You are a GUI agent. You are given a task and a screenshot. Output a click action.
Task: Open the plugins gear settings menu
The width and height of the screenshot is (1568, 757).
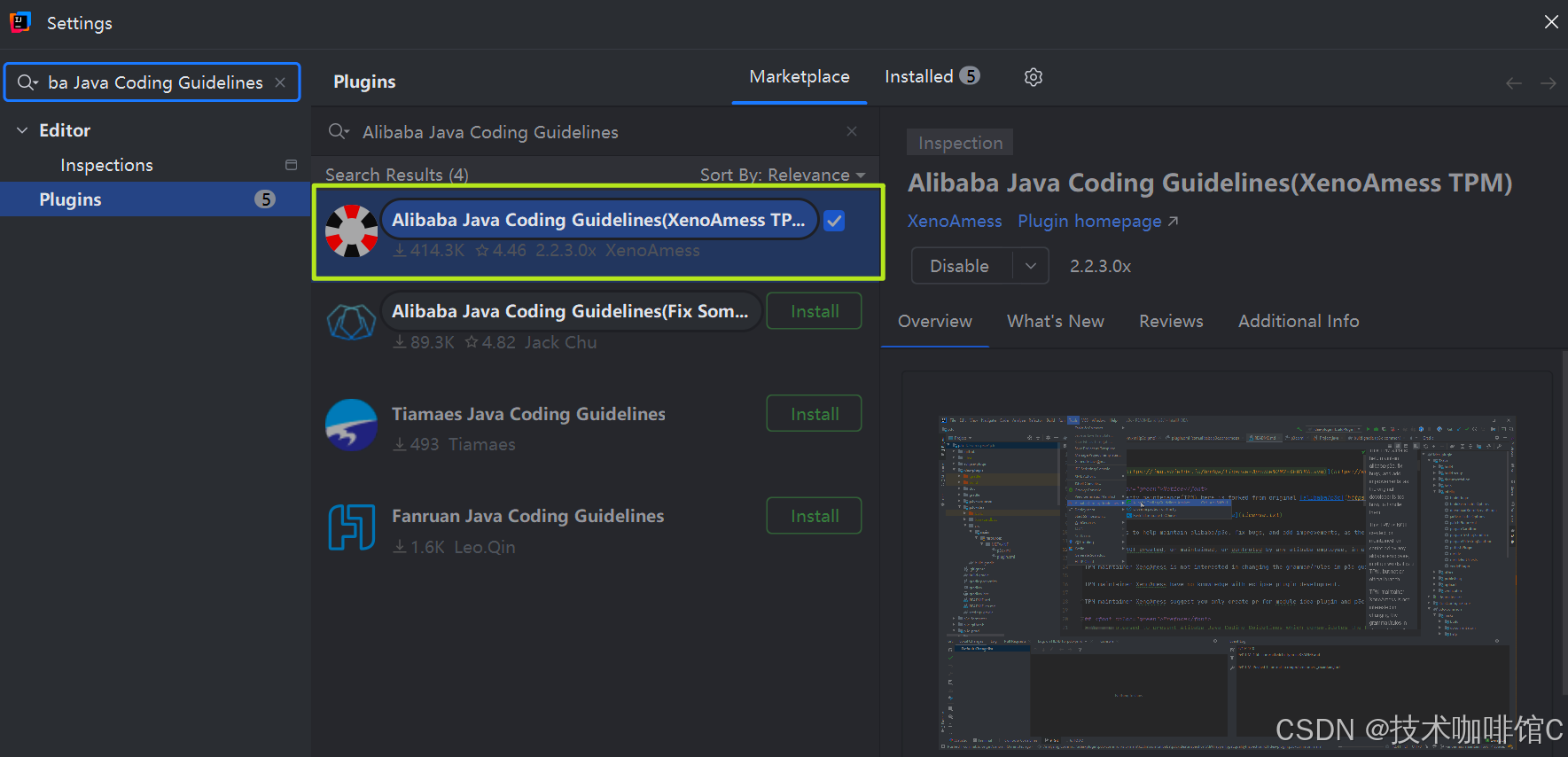coord(1033,77)
